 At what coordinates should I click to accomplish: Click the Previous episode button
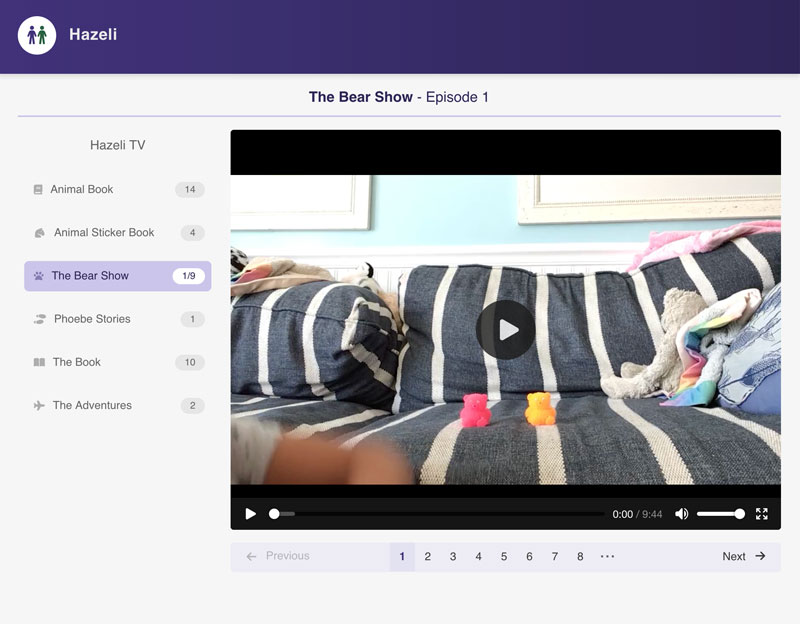(x=278, y=557)
